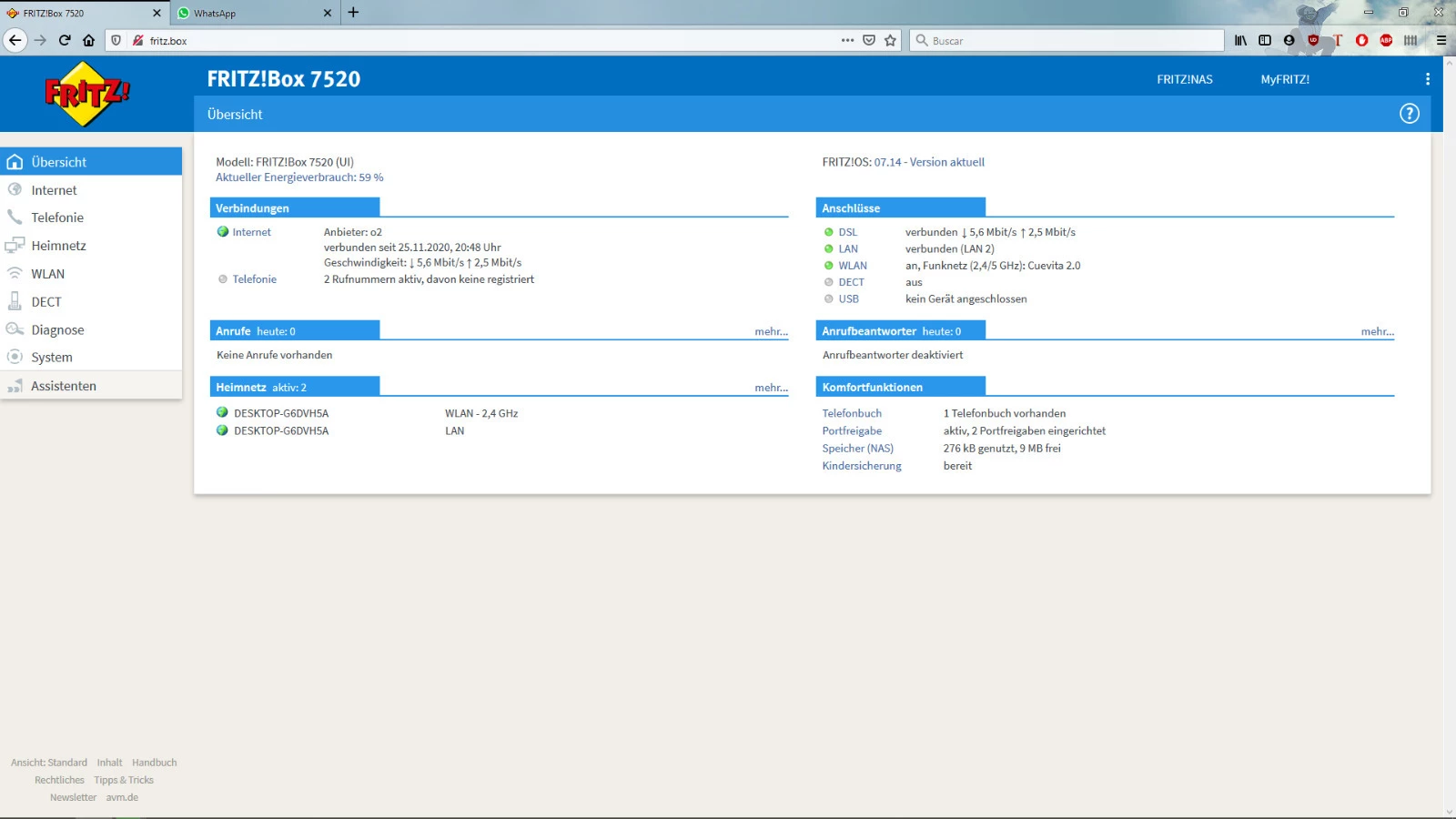Switch to the WhatsApp browser tab
The width and height of the screenshot is (1456, 819).
(254, 13)
